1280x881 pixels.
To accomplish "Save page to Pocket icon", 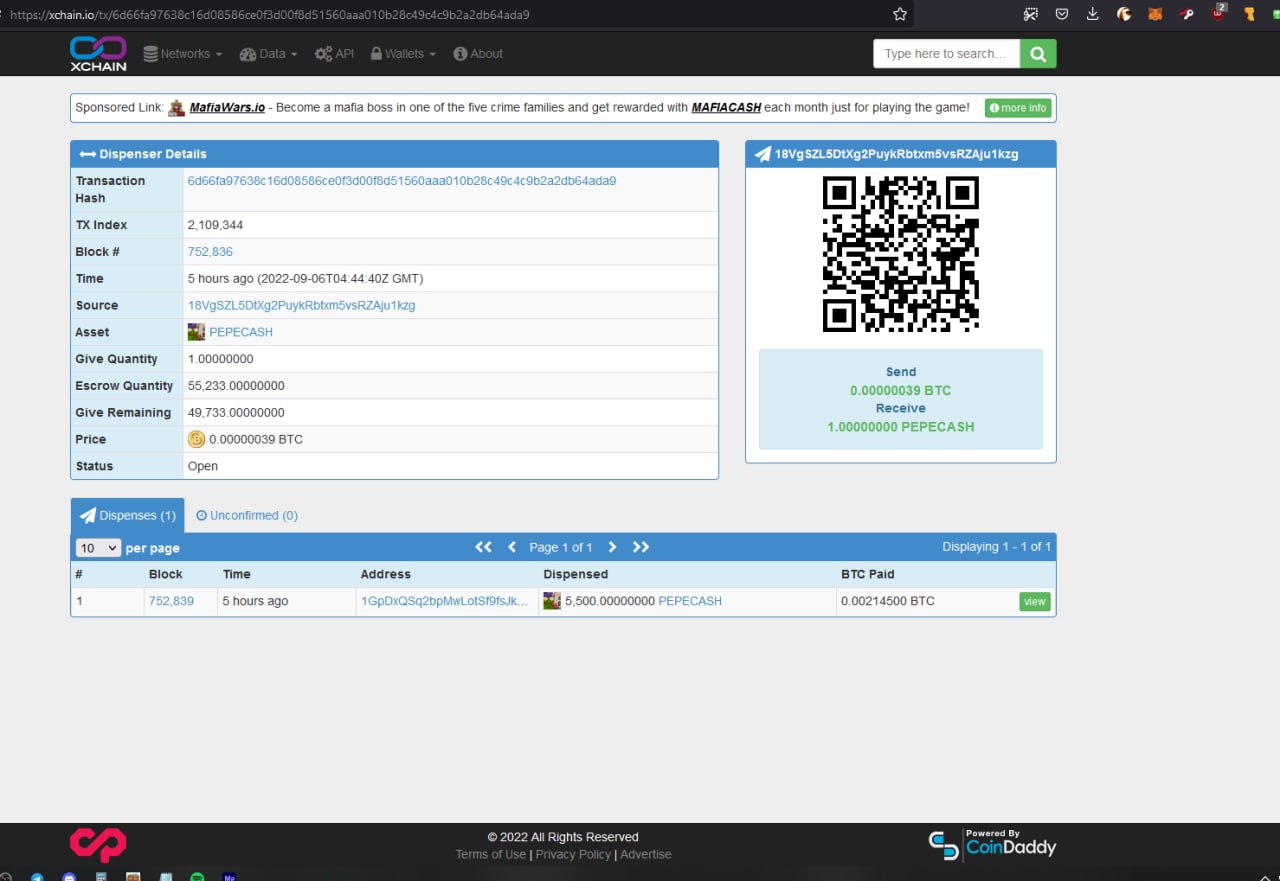I will click(1062, 14).
